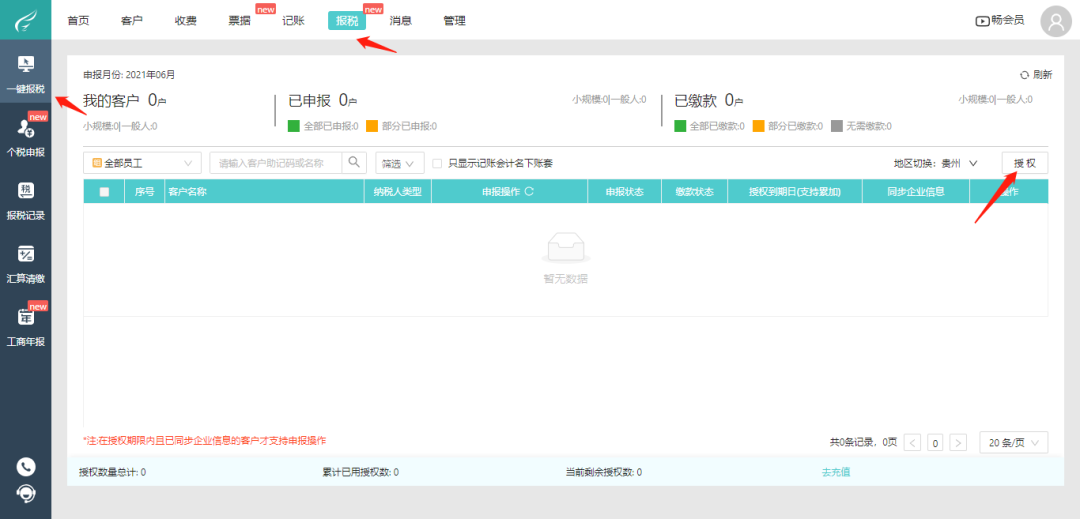The height and width of the screenshot is (519, 1080).
Task: Switch to the 报税 tab
Action: point(347,21)
